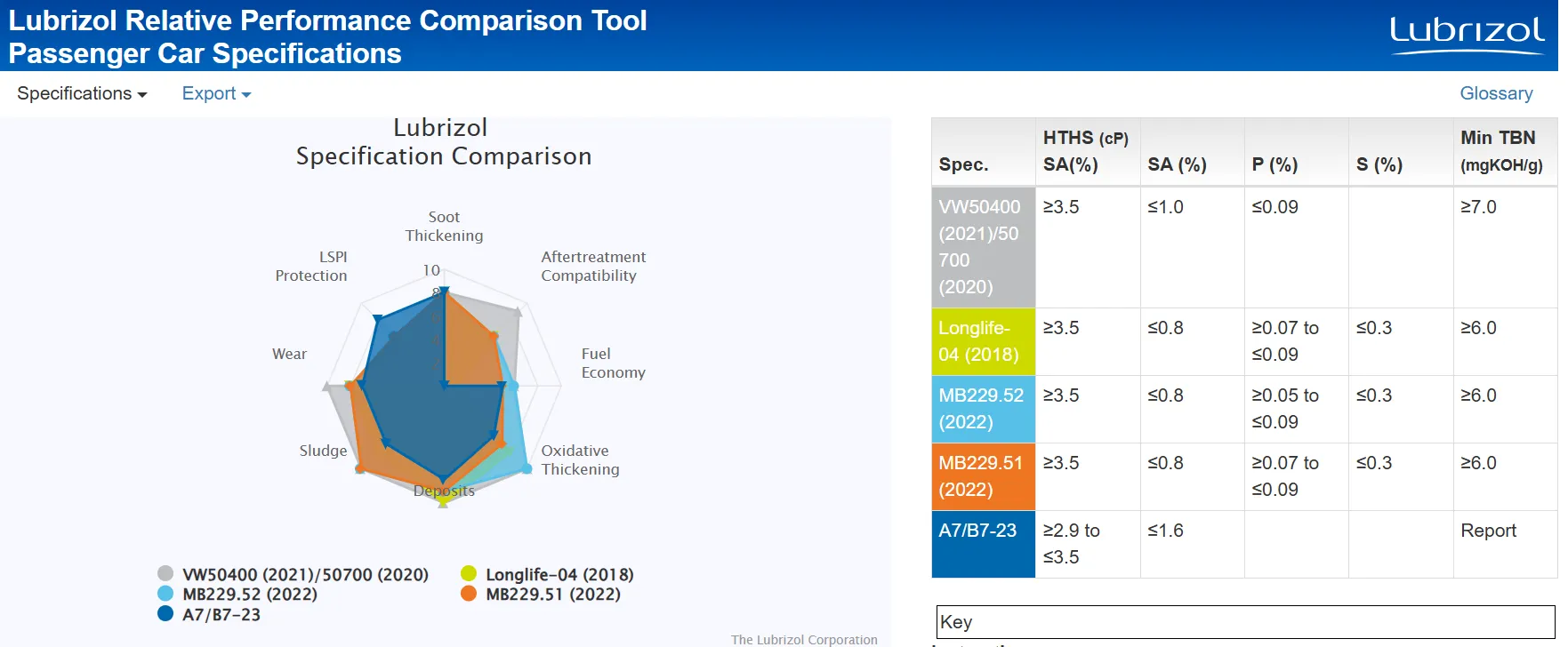Click the light blue data point near Oxidative Thickening
The image size is (1568, 647).
[x=526, y=468]
